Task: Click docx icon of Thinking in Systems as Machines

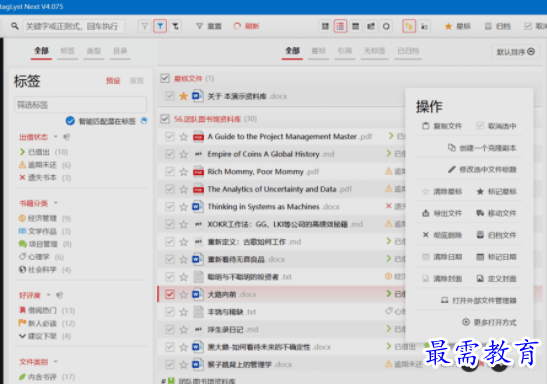Action: (198, 207)
